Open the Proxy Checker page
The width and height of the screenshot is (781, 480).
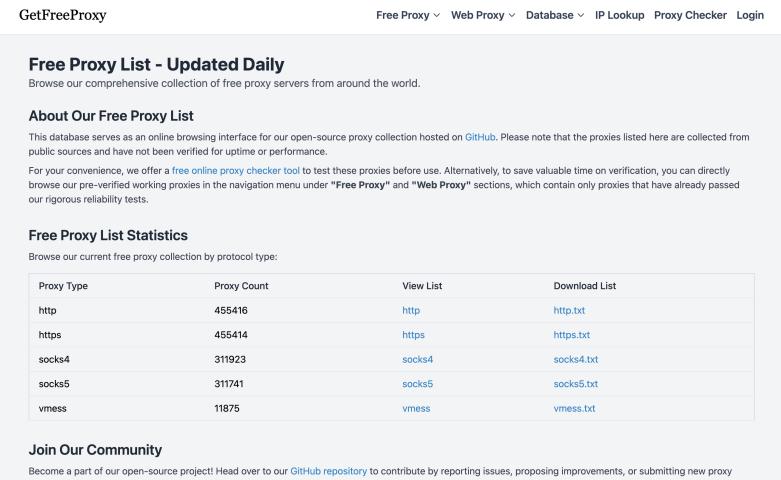click(690, 15)
